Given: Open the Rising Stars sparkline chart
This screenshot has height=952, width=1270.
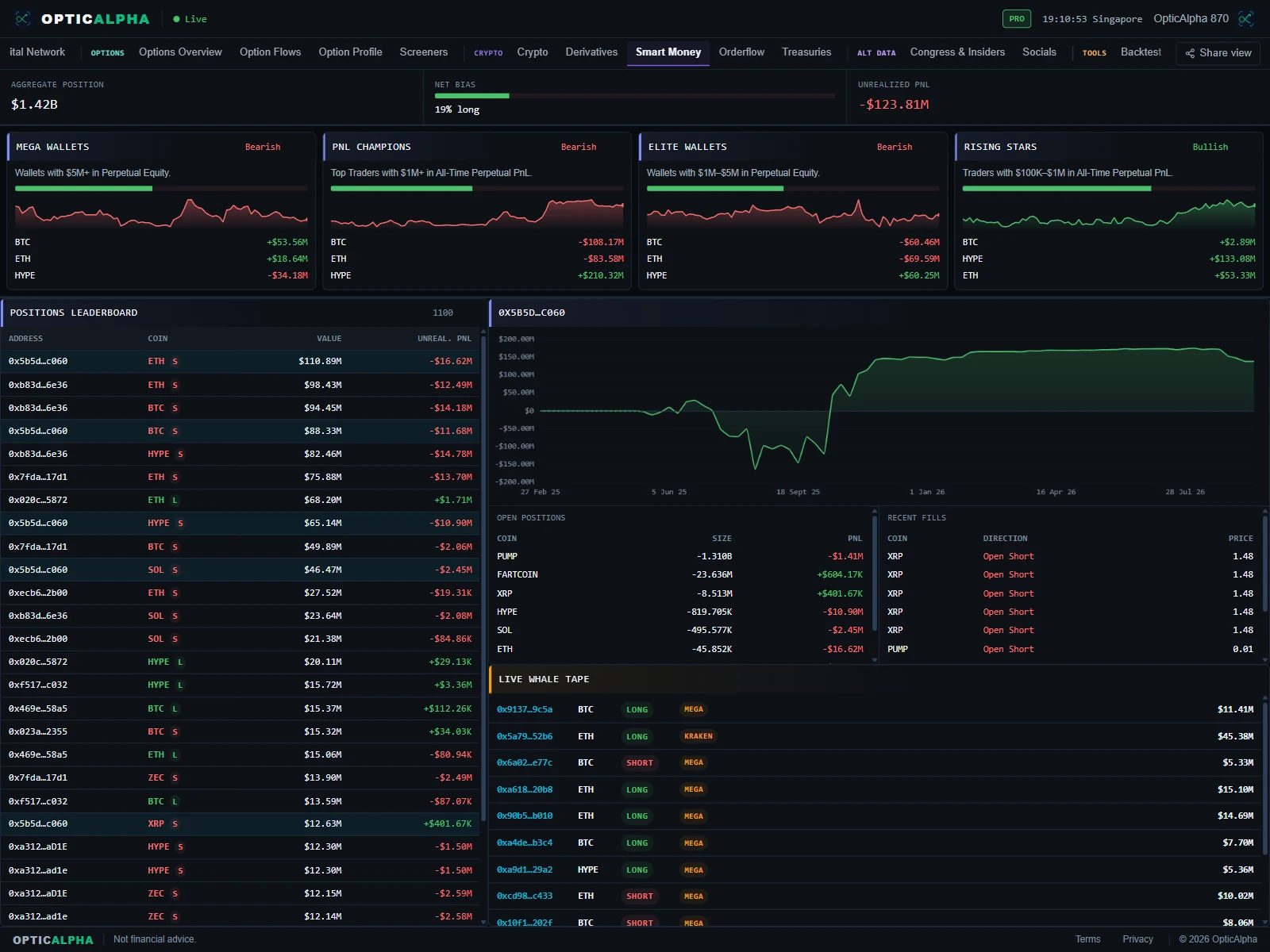Looking at the screenshot, I should coord(1109,213).
